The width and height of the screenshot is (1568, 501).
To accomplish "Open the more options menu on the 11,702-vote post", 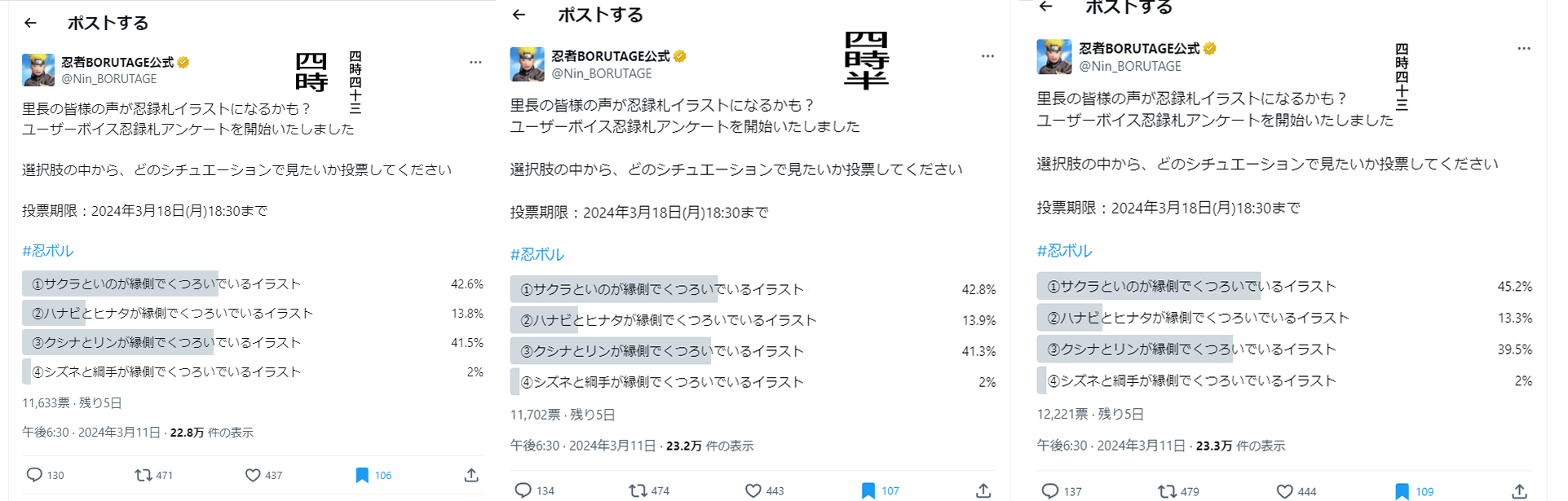I will pos(987,56).
